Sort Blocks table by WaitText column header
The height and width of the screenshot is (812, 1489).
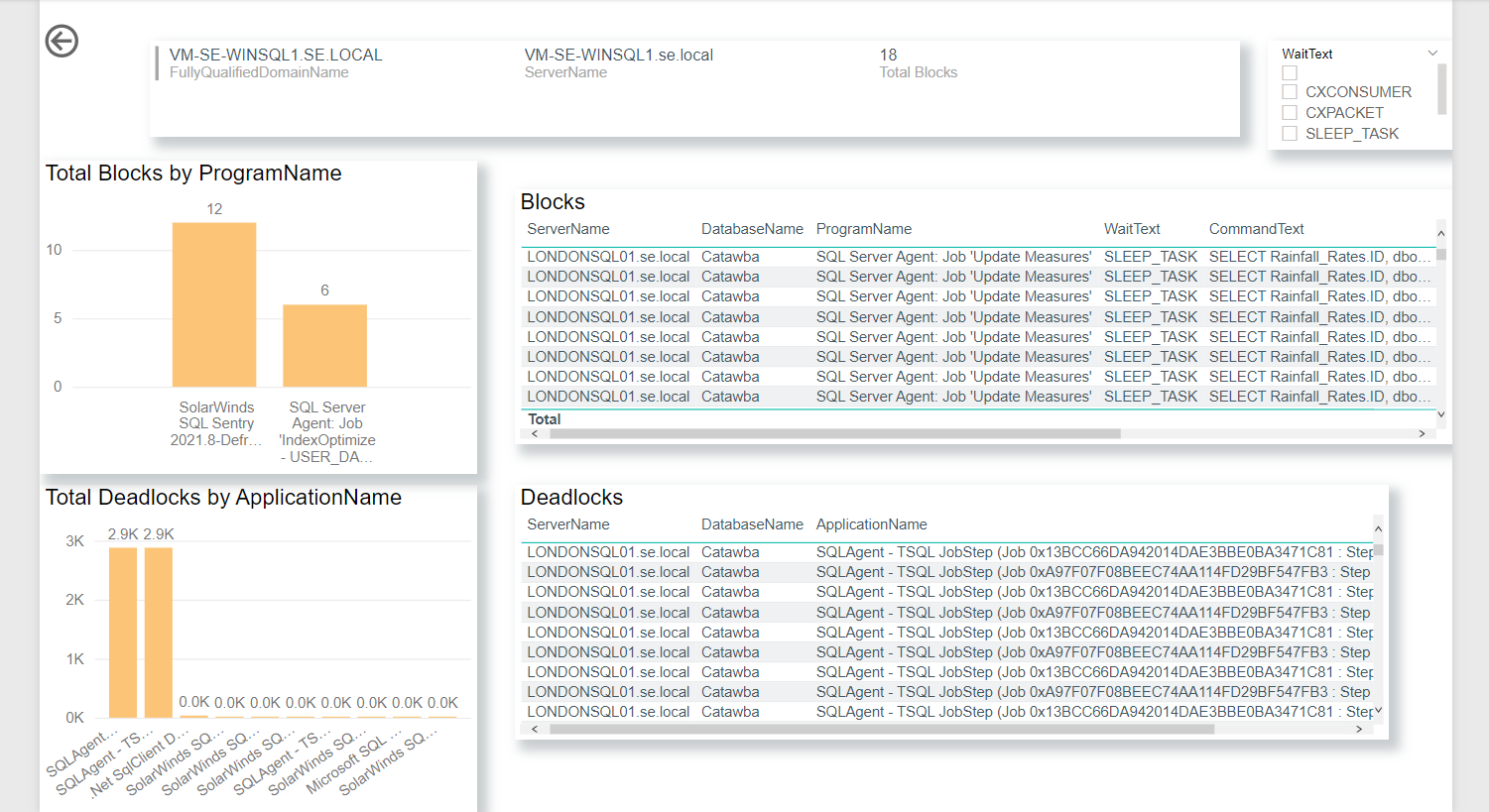(x=1131, y=229)
